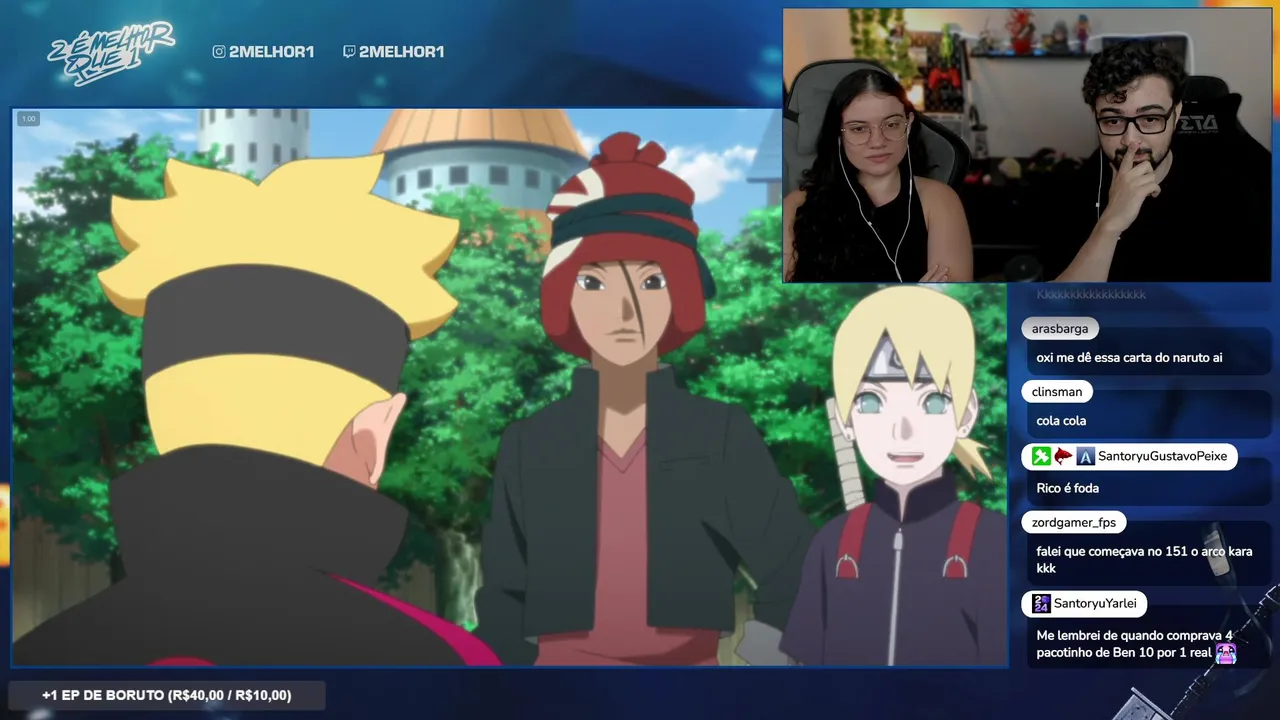Click message 'oxi me dê essa carta do naruto ai'
Viewport: 1280px width, 720px height.
coord(1129,358)
